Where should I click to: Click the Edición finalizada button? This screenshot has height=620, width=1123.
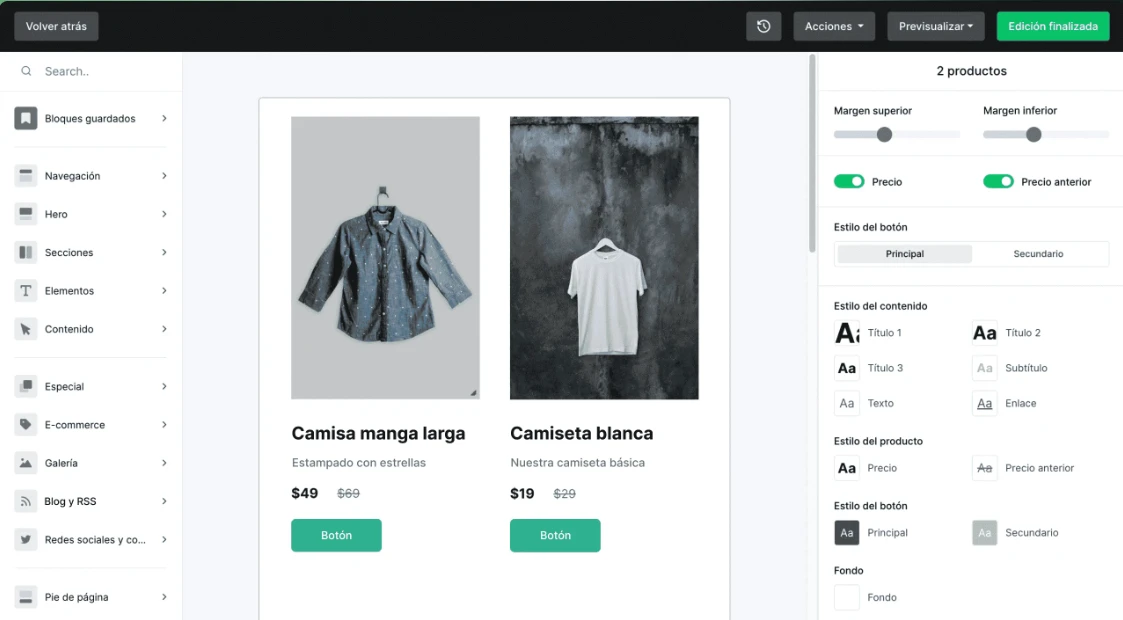(1052, 27)
